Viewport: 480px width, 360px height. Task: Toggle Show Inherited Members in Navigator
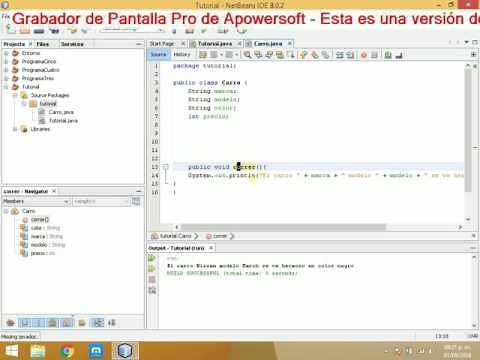click(x=11, y=323)
